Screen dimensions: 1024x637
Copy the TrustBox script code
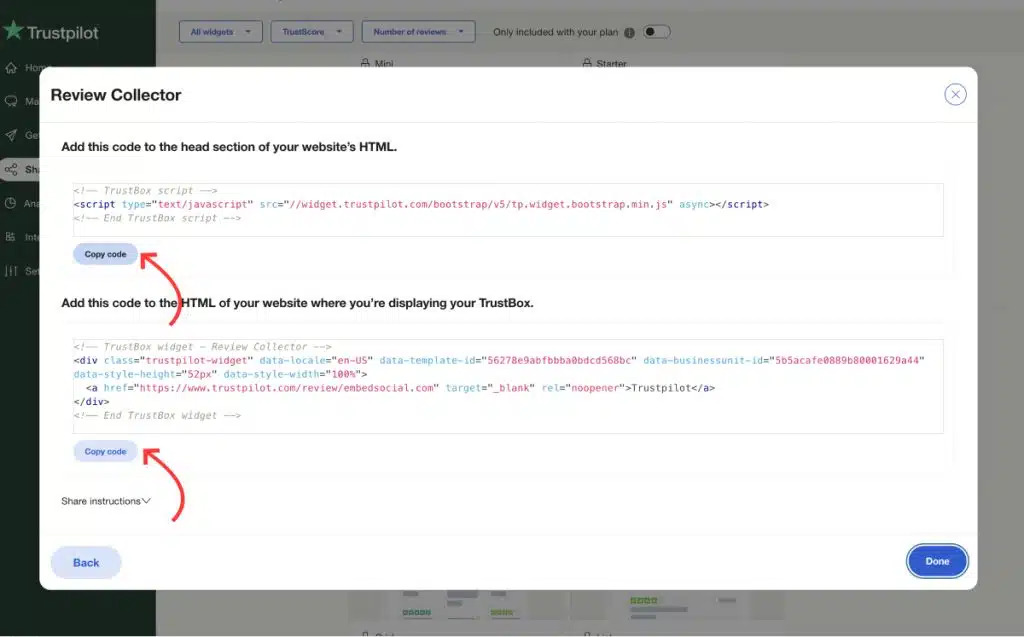[105, 254]
